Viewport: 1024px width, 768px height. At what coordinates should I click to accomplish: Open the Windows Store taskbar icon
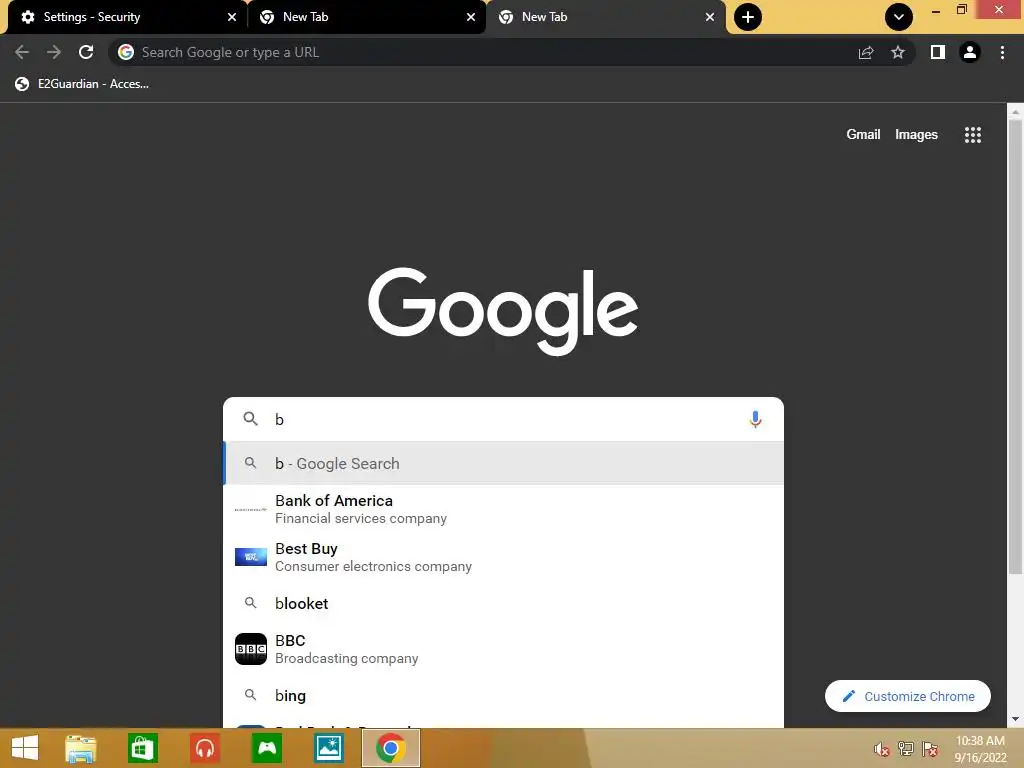tap(142, 748)
